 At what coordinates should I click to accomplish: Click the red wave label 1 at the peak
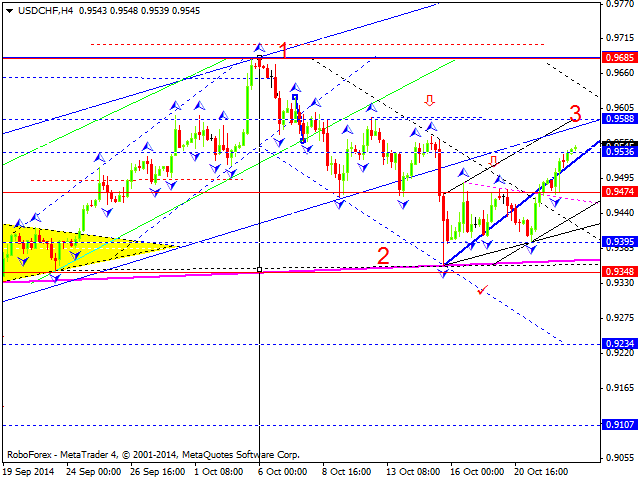(x=284, y=50)
